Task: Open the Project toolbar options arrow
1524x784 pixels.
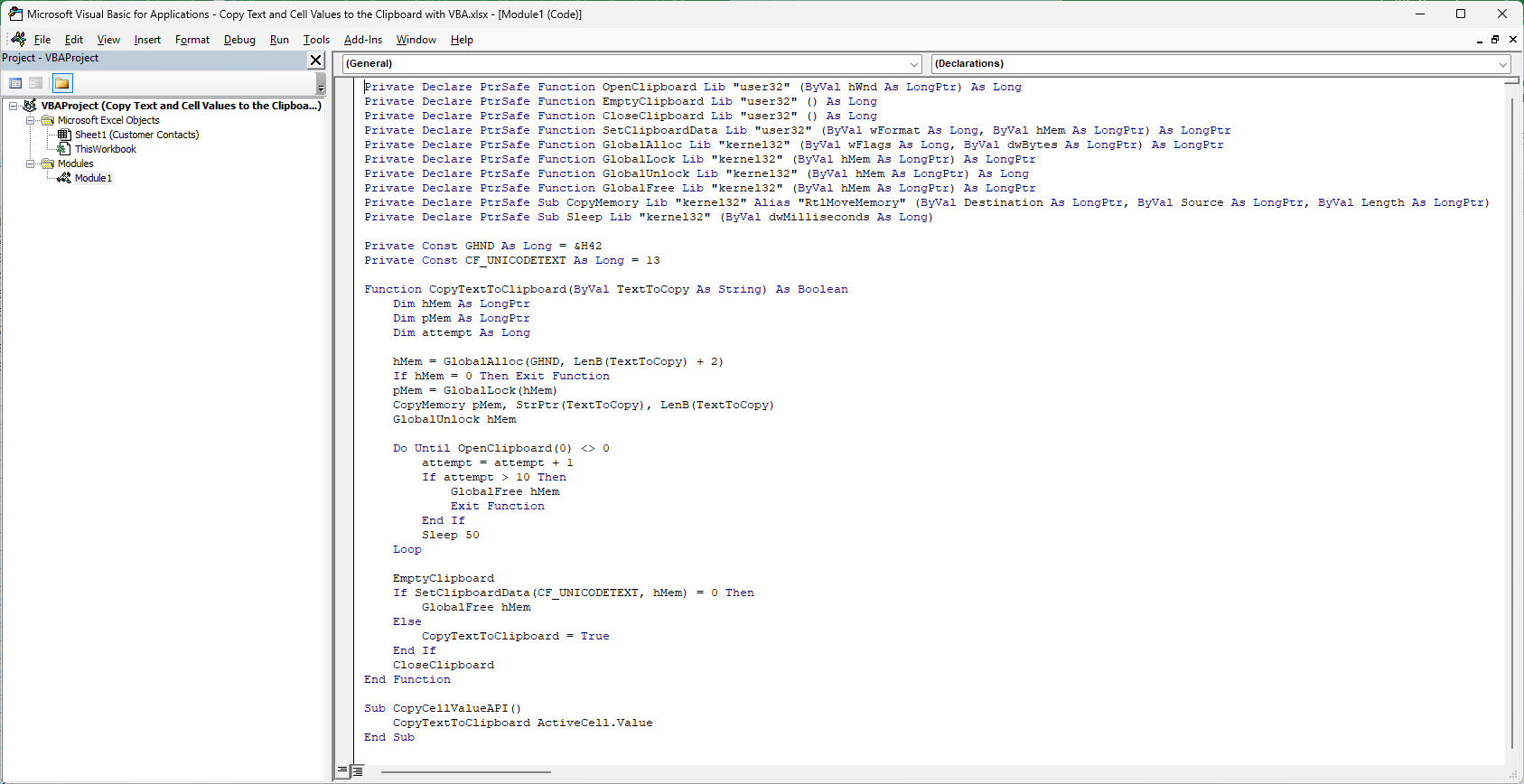Action: (x=321, y=84)
